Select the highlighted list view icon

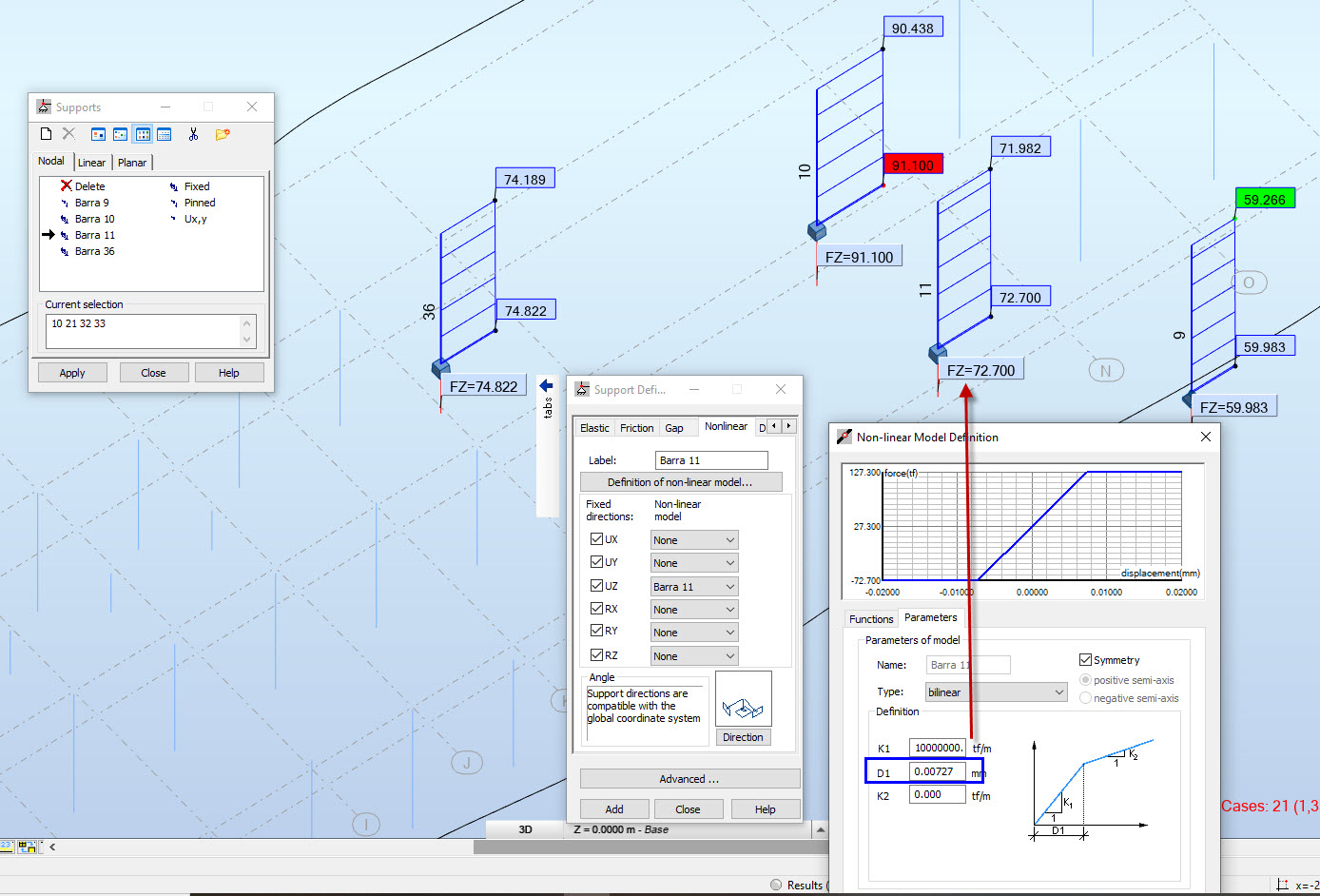click(143, 133)
